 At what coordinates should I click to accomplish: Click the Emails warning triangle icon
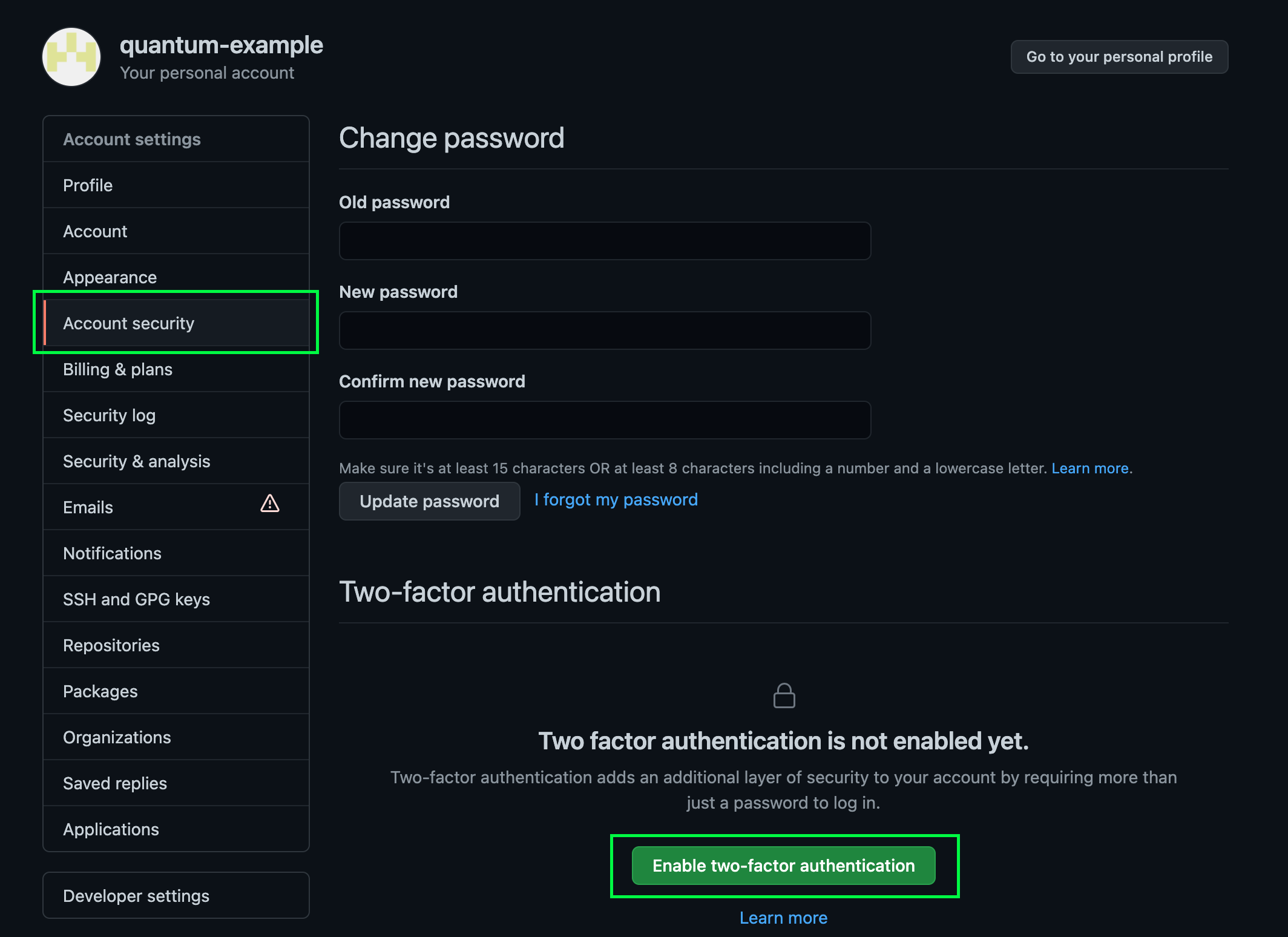[269, 504]
